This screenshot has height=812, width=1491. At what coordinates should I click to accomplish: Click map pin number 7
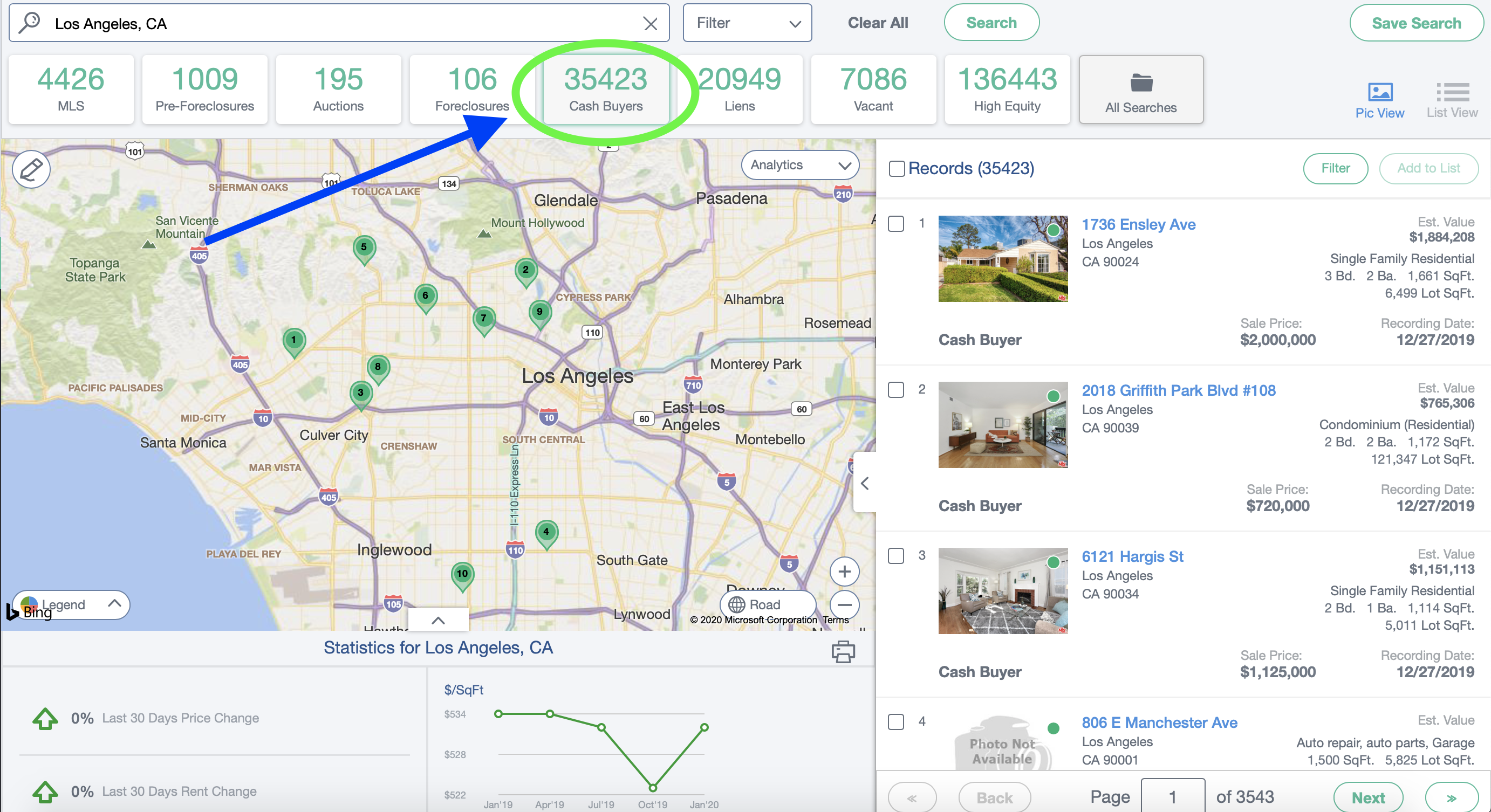(x=484, y=320)
